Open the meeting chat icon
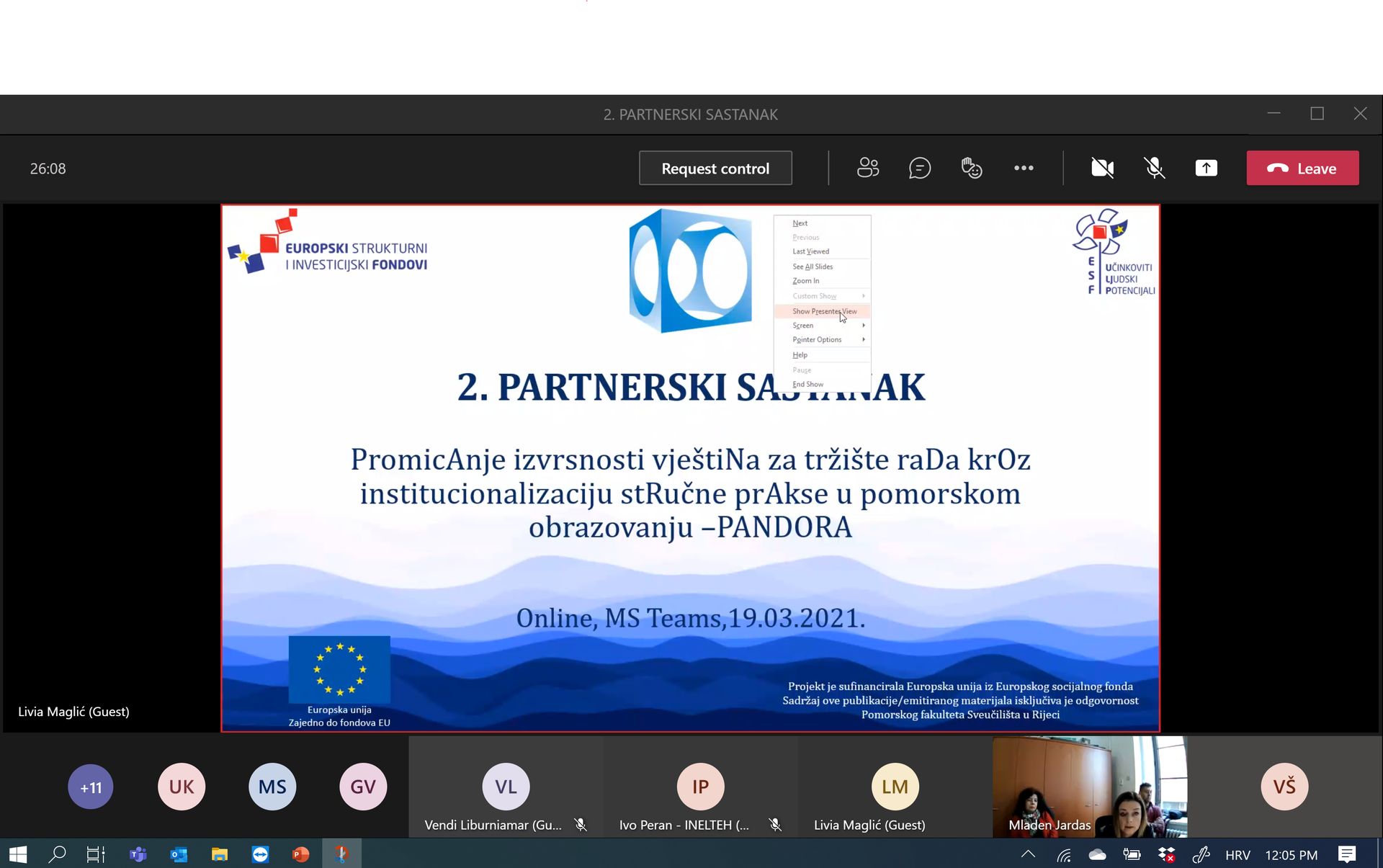 click(x=920, y=168)
